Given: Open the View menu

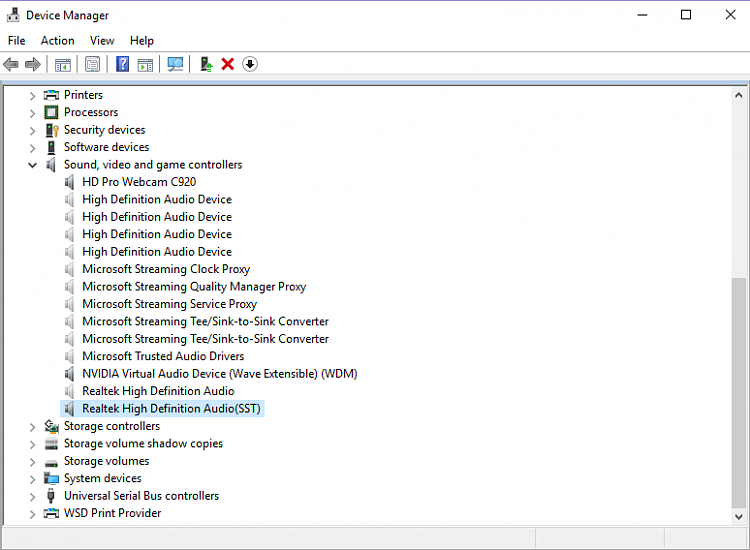Looking at the screenshot, I should (102, 40).
